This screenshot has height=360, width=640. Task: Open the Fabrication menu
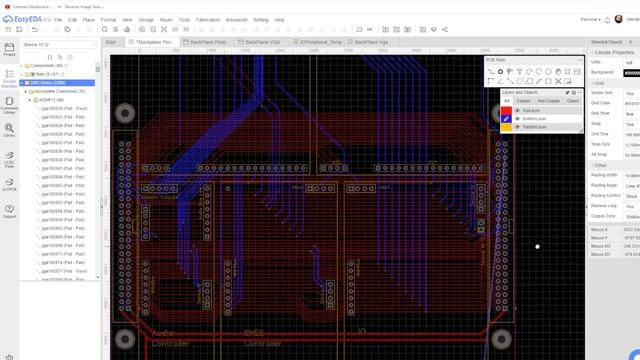click(208, 20)
